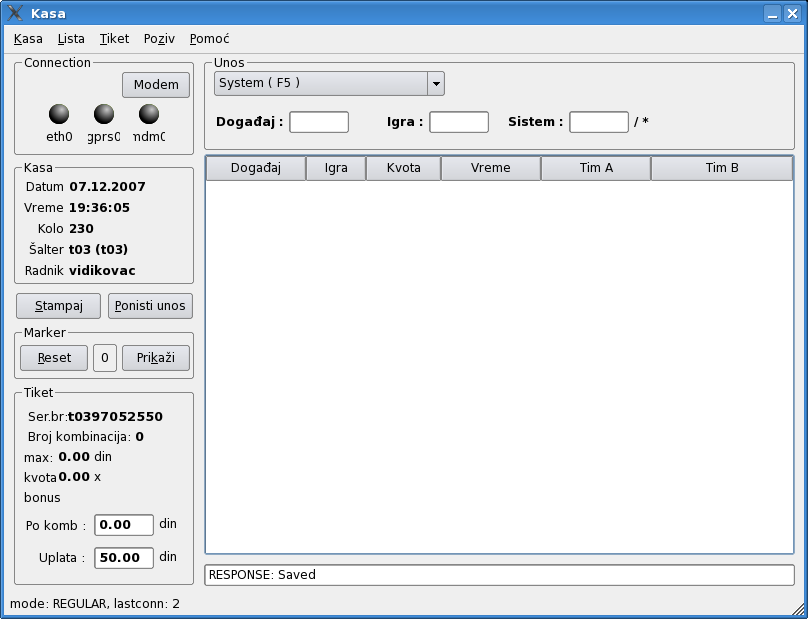Screen dimensions: 808x619
Task: Click into the Igra input field
Action: tap(459, 122)
